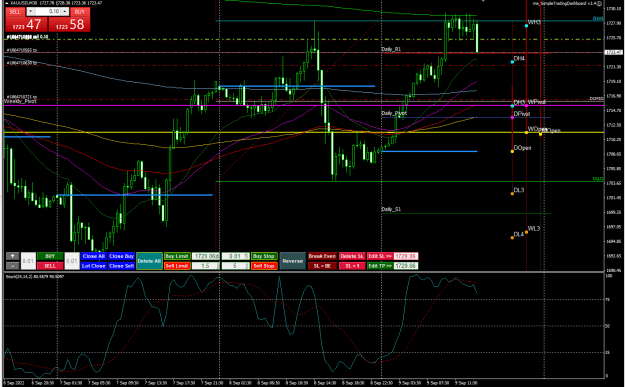Click the Close Buy button
625x387 pixels.
point(122,256)
